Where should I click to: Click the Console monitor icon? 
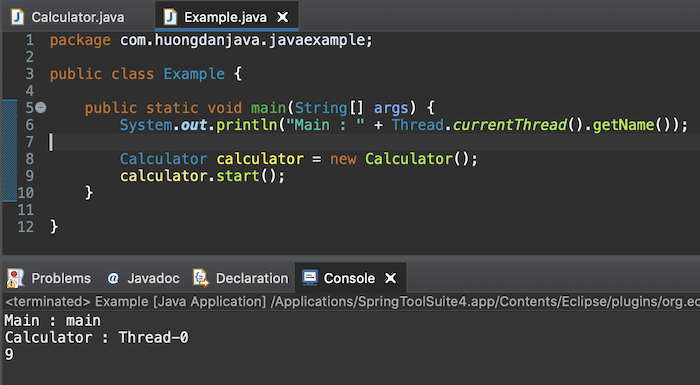309,278
